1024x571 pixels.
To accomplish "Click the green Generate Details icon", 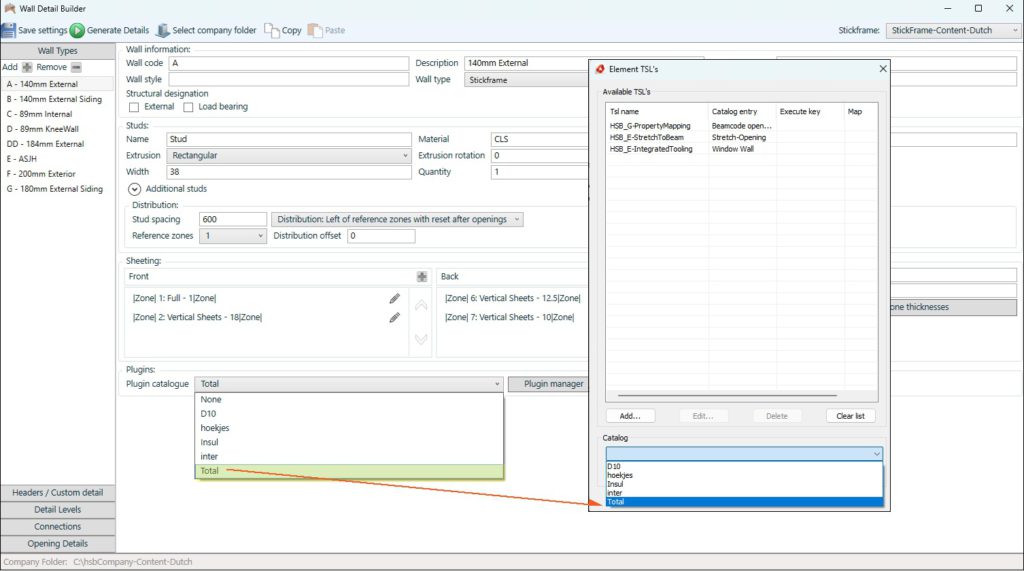I will coord(77,30).
